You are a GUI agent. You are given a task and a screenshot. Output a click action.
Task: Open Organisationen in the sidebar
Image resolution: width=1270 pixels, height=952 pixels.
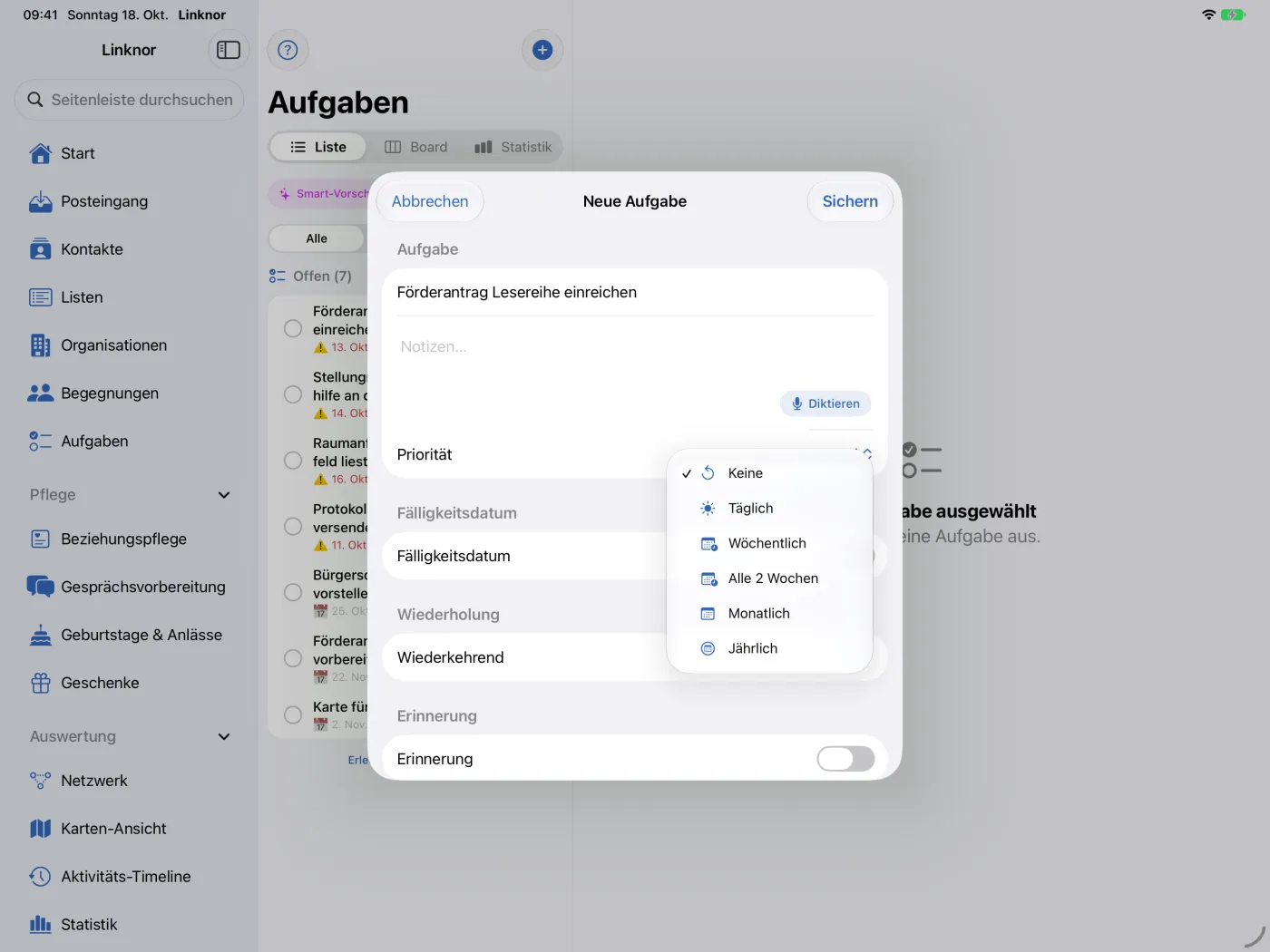pyautogui.click(x=129, y=345)
